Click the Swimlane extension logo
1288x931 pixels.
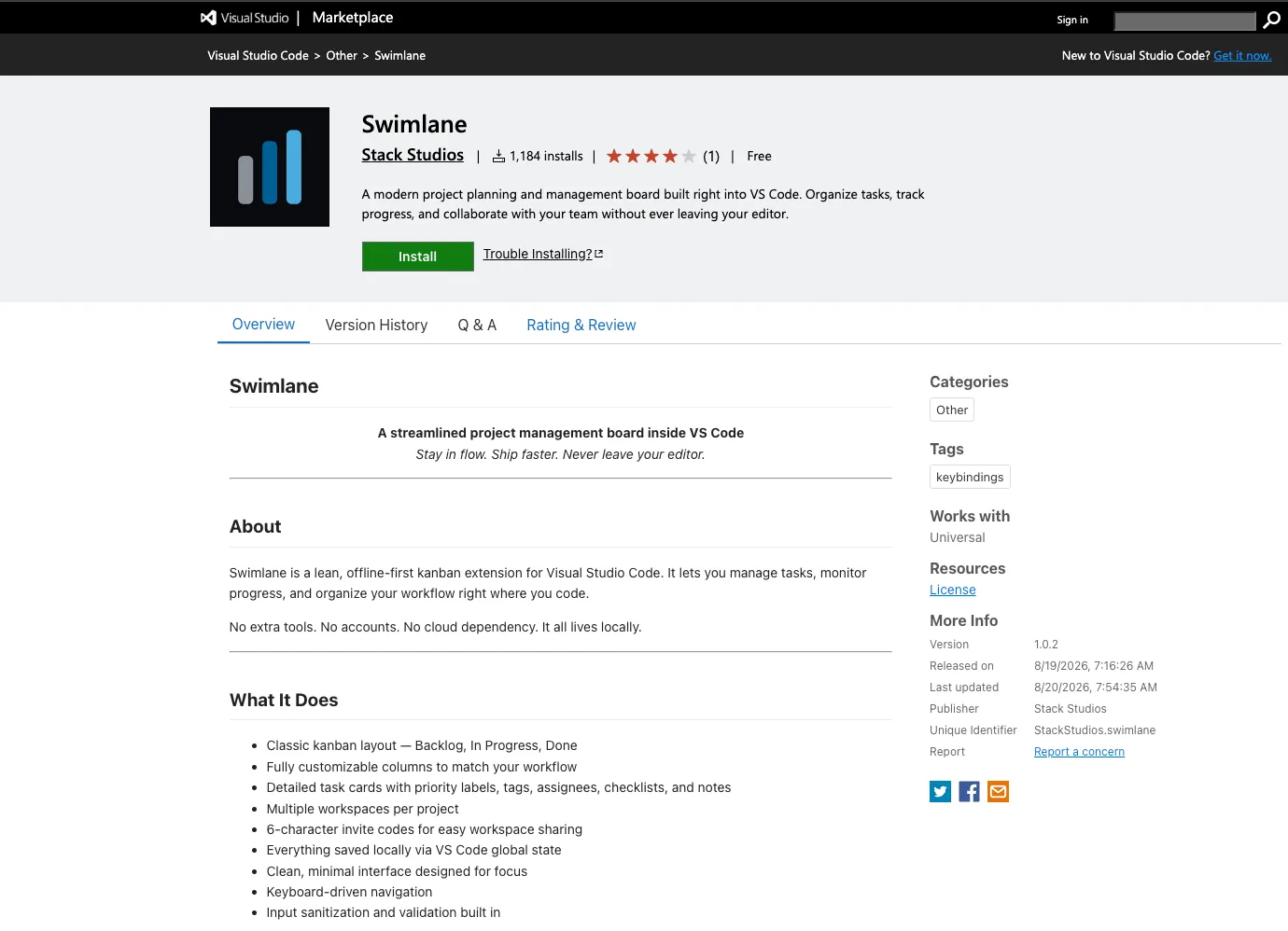[x=270, y=167]
